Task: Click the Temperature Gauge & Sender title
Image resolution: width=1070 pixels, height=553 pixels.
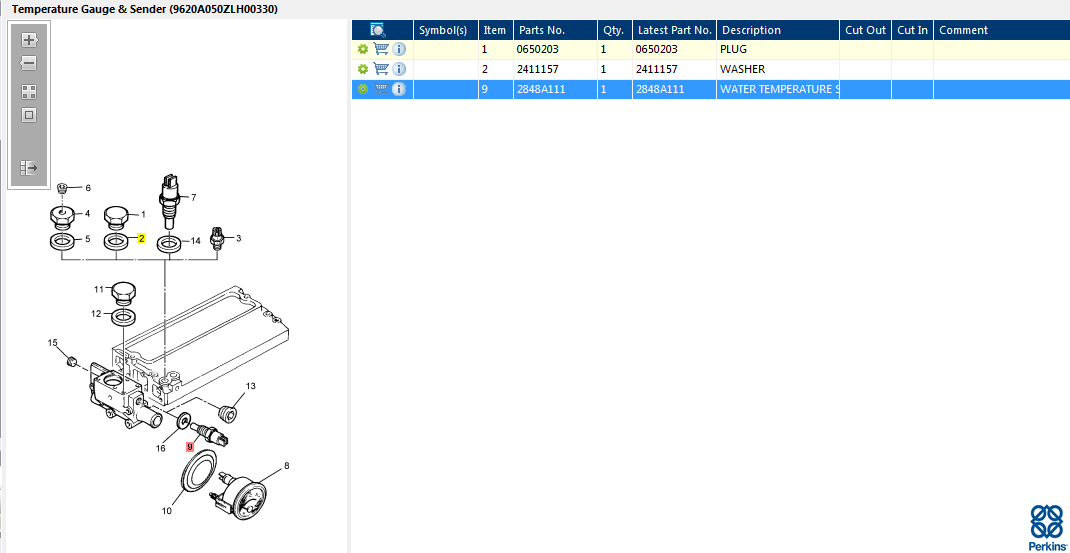Action: 145,10
